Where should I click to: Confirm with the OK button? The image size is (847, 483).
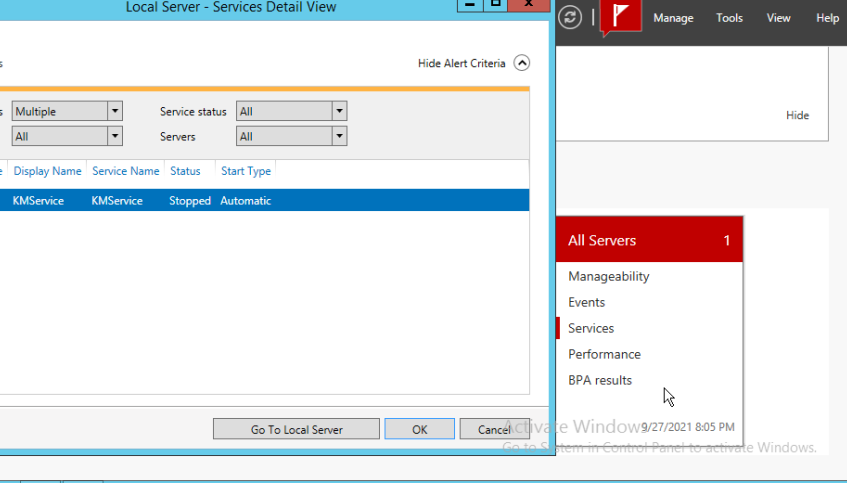[420, 429]
